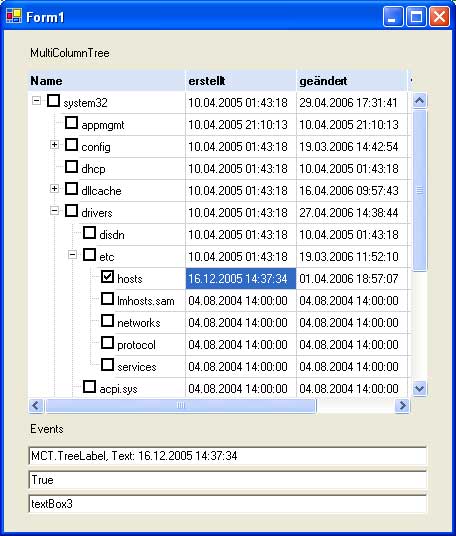This screenshot has width=456, height=536.
Task: Close the Form1 window
Action: pyautogui.click(x=439, y=16)
